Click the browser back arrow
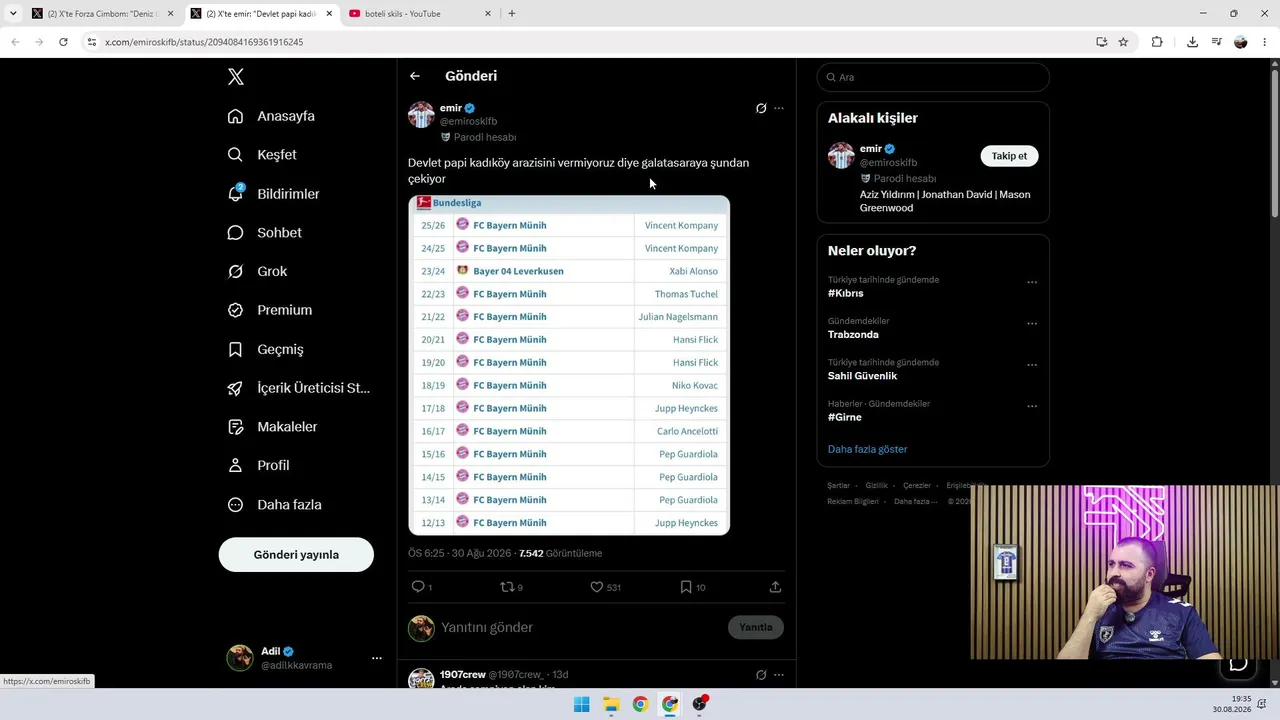Screen dimensions: 1280x720 coord(15,42)
